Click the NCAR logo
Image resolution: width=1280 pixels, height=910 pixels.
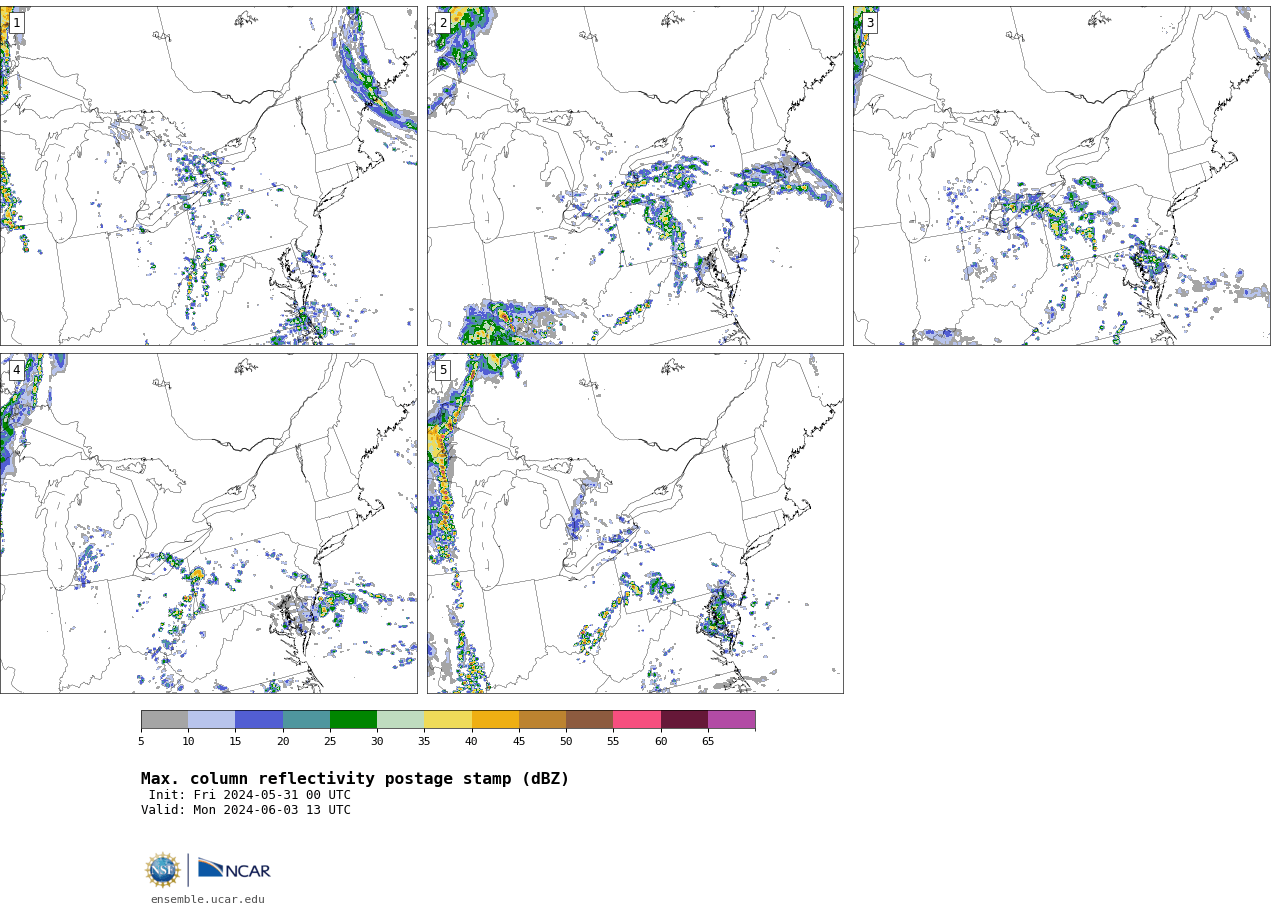[x=234, y=870]
